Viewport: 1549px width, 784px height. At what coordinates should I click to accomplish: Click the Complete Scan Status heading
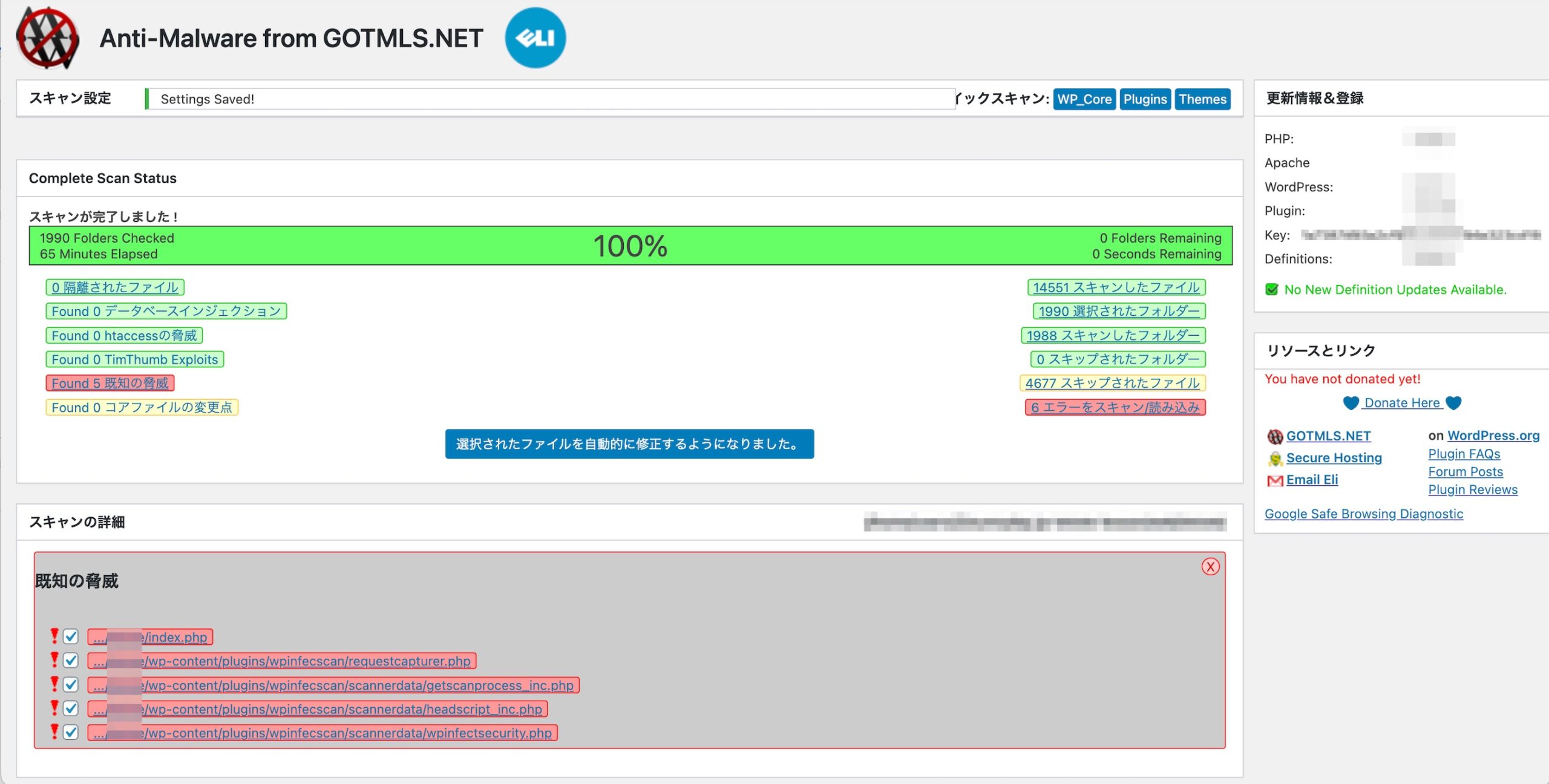click(x=103, y=178)
